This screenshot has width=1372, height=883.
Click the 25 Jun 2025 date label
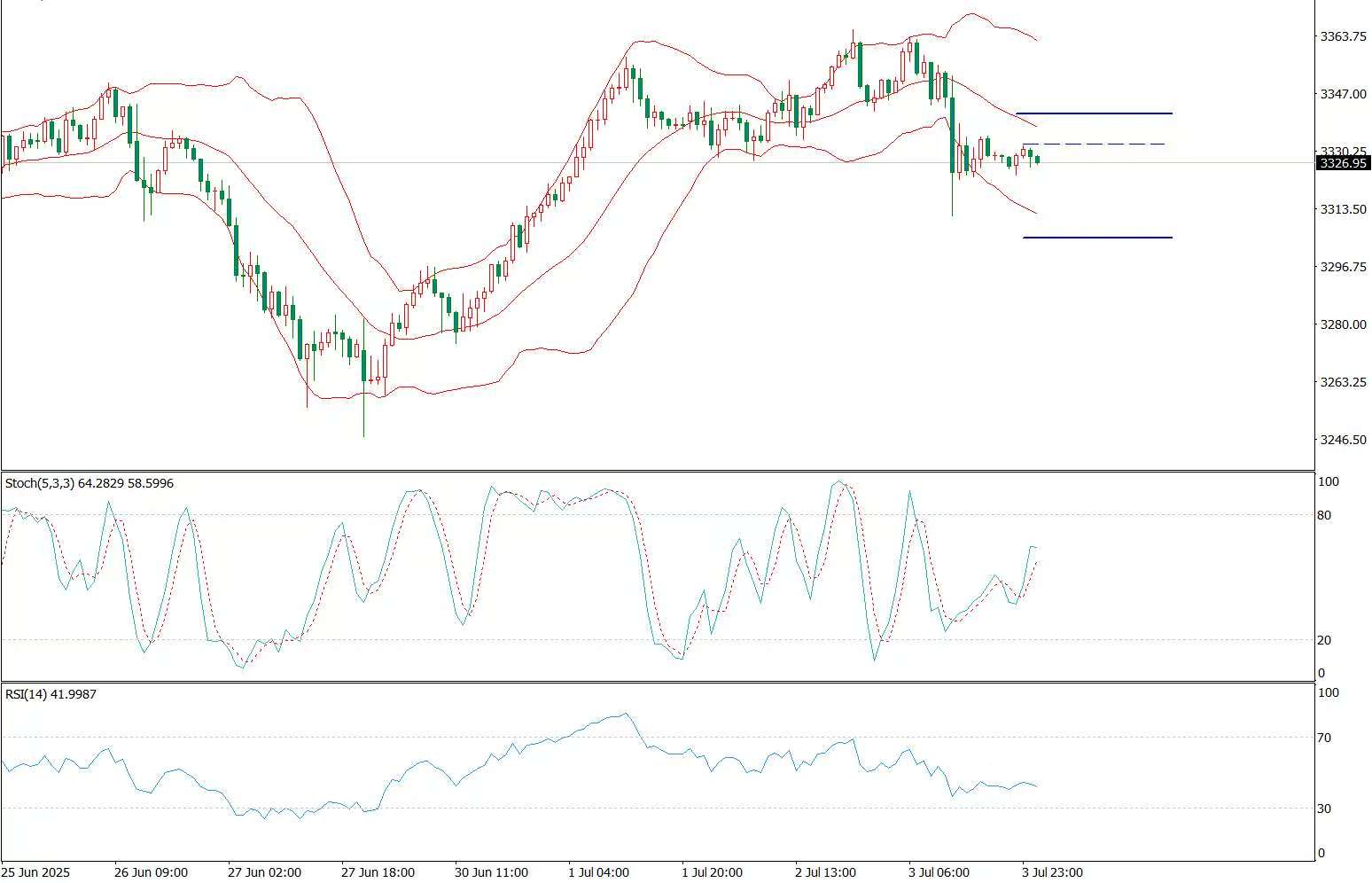pyautogui.click(x=36, y=872)
